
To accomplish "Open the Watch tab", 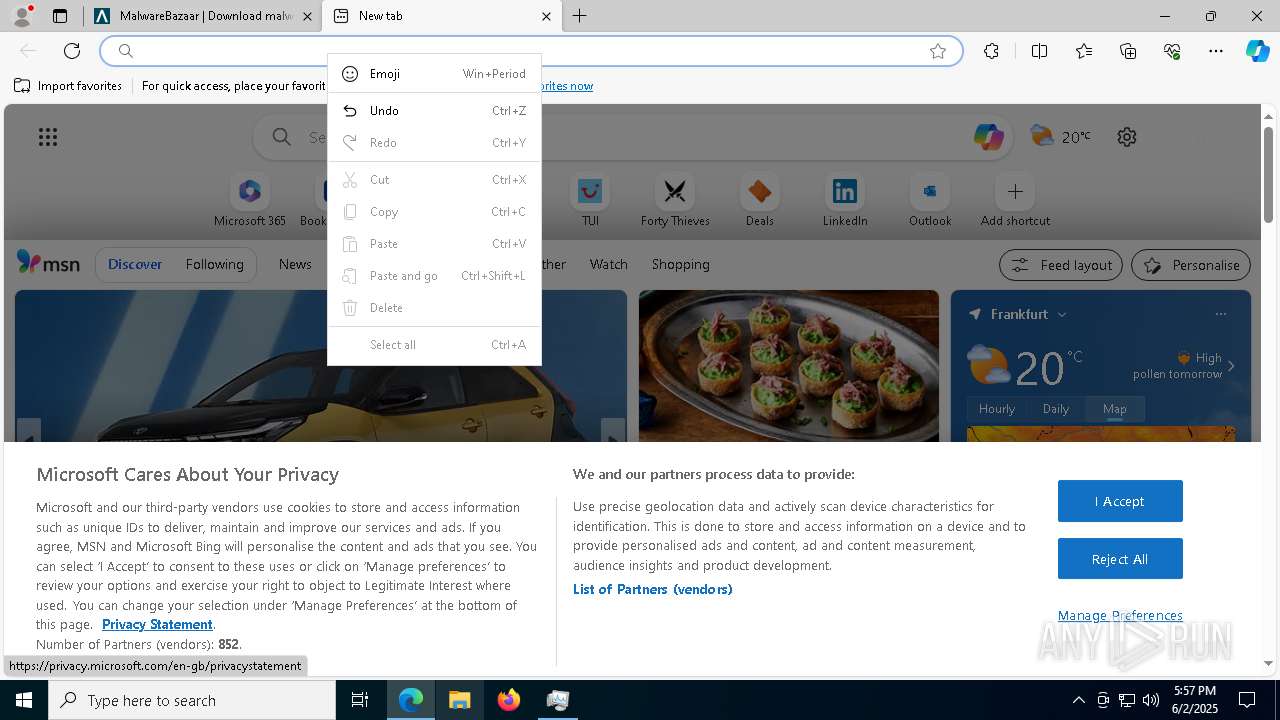I will click(608, 264).
